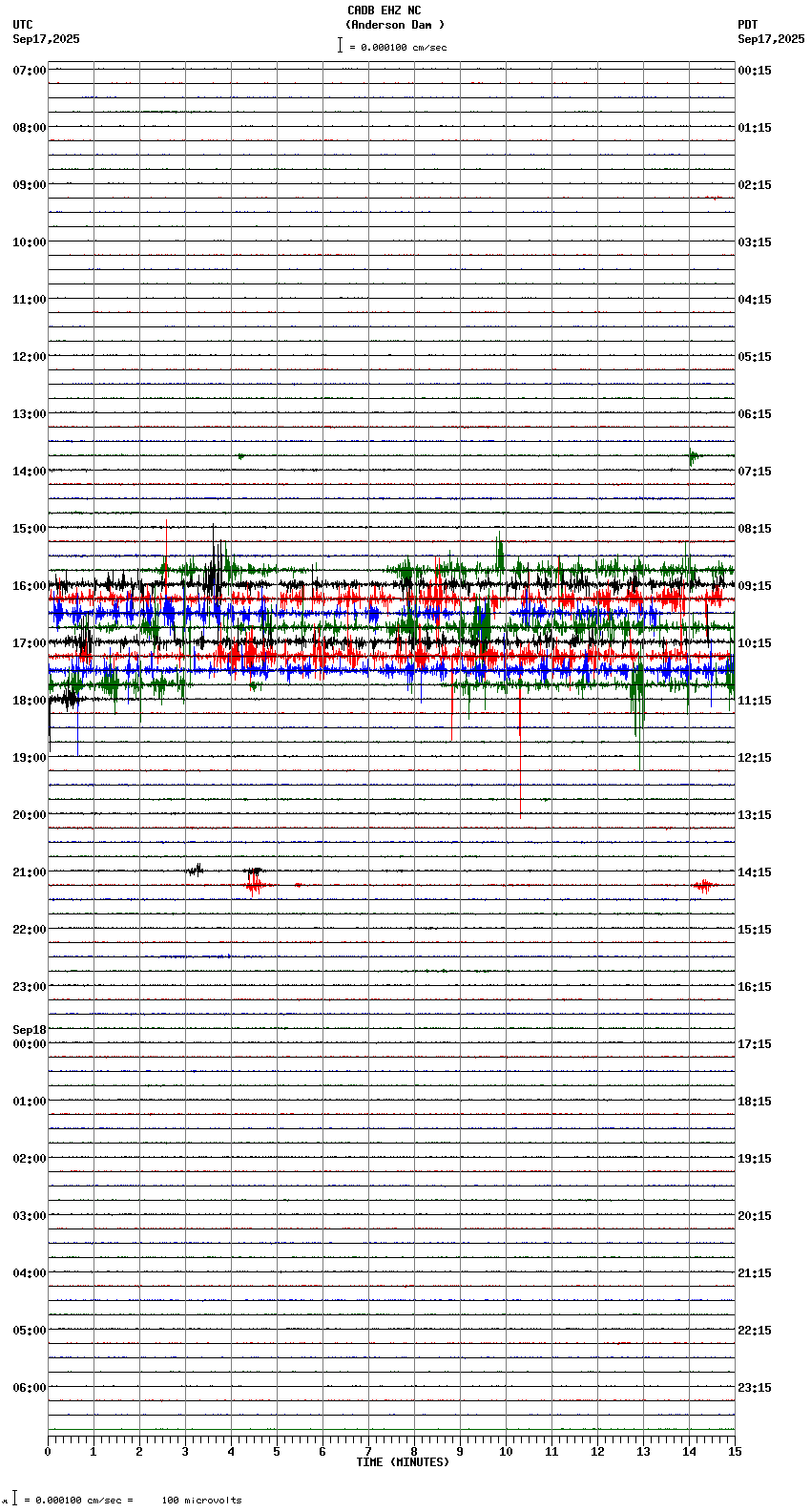Click the 08:00 UTC row label

[30, 128]
